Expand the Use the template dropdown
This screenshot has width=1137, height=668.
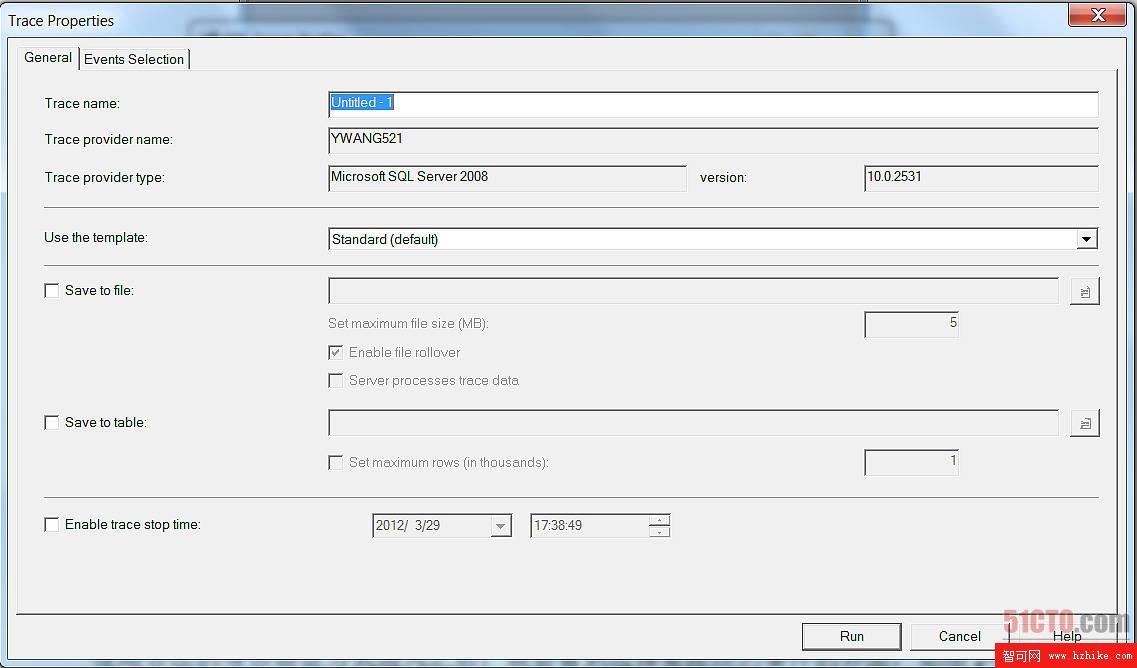(1086, 239)
